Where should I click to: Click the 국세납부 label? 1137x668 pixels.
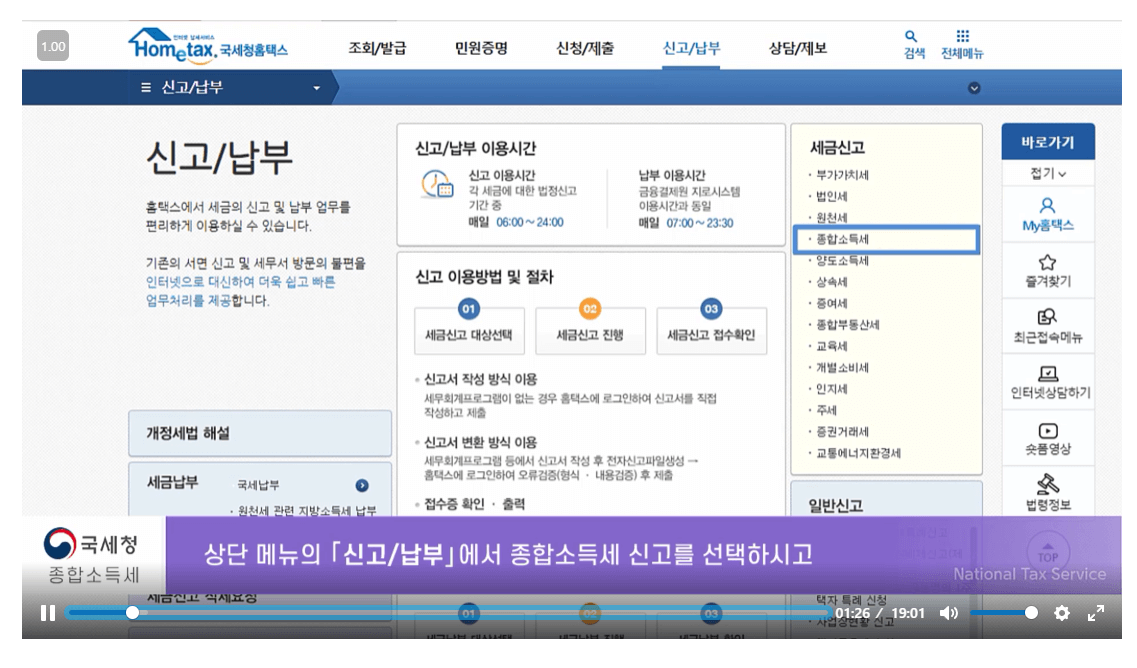pyautogui.click(x=258, y=485)
